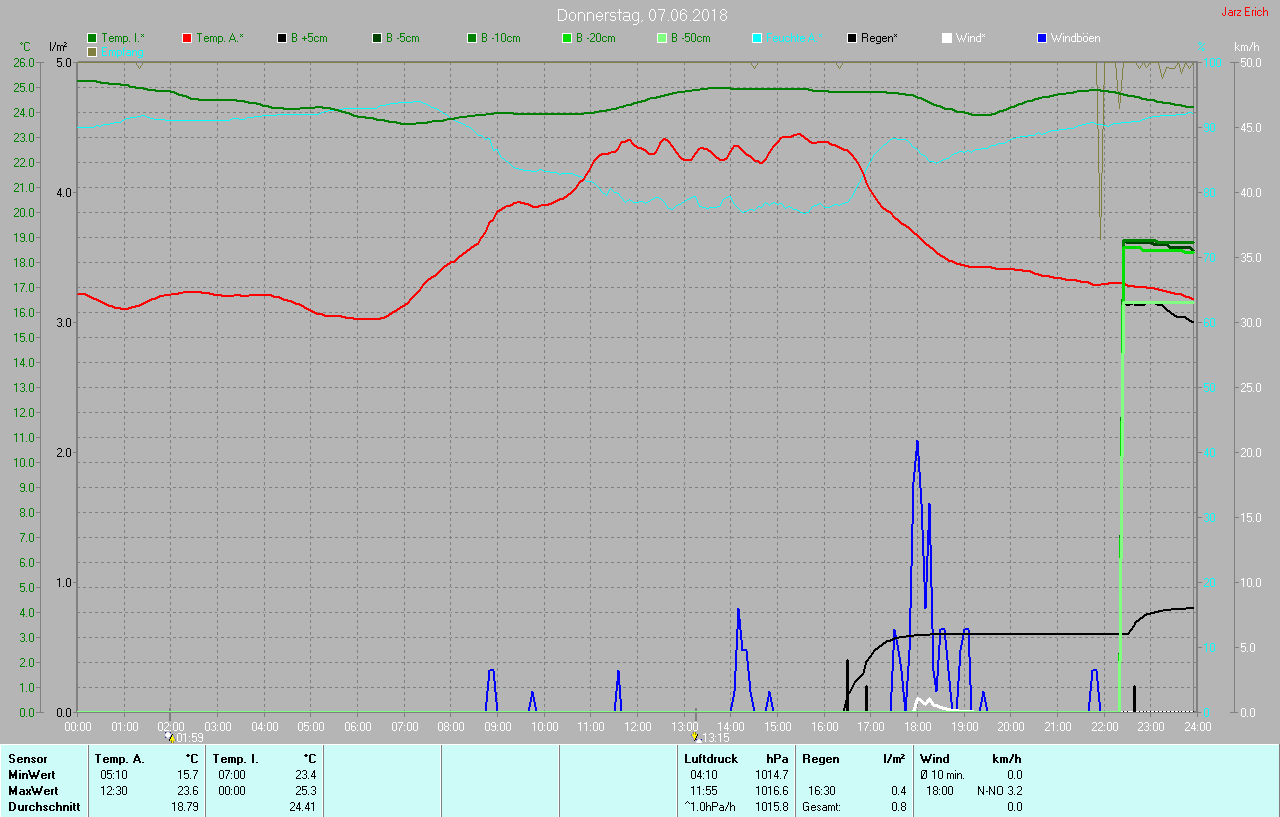The height and width of the screenshot is (817, 1280).
Task: Toggle the B +5cm series legend label
Action: tap(308, 38)
